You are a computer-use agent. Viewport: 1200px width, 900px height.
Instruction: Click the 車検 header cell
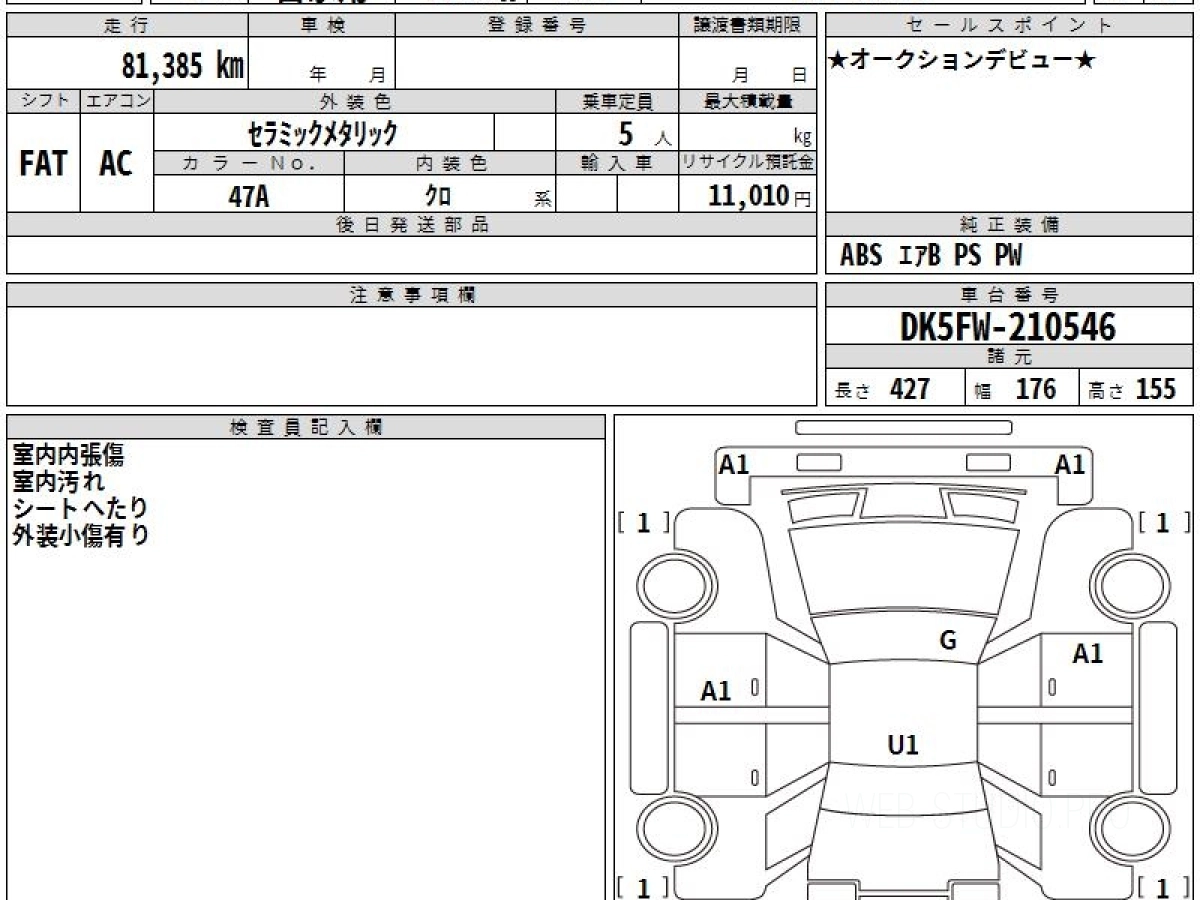click(322, 26)
